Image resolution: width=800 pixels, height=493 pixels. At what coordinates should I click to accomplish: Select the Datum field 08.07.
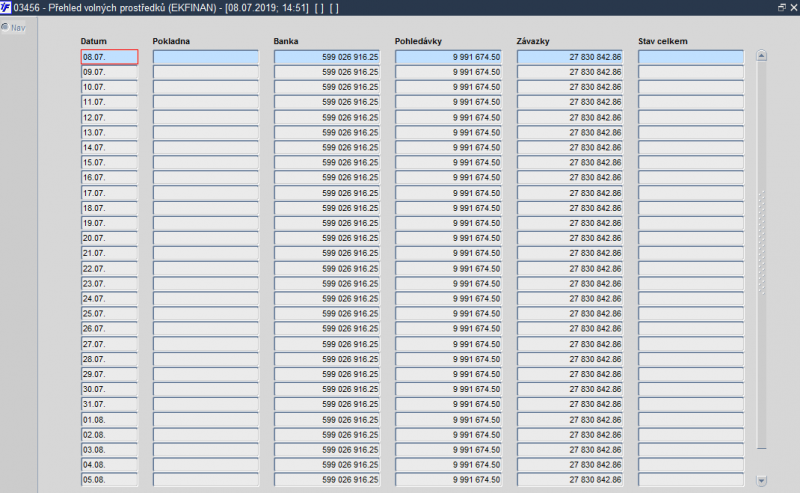(x=109, y=57)
